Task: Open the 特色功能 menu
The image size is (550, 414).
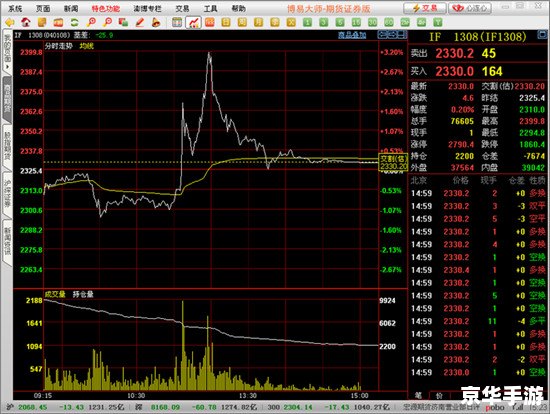Action: 106,8
